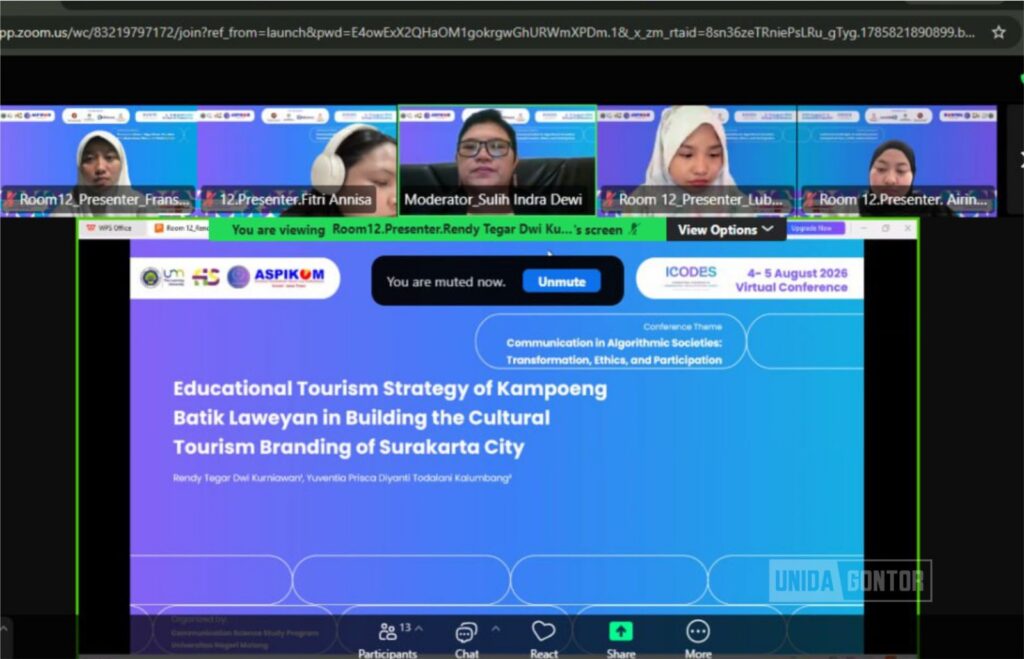
Task: Bookmark this page with the star icon
Action: coord(999,32)
